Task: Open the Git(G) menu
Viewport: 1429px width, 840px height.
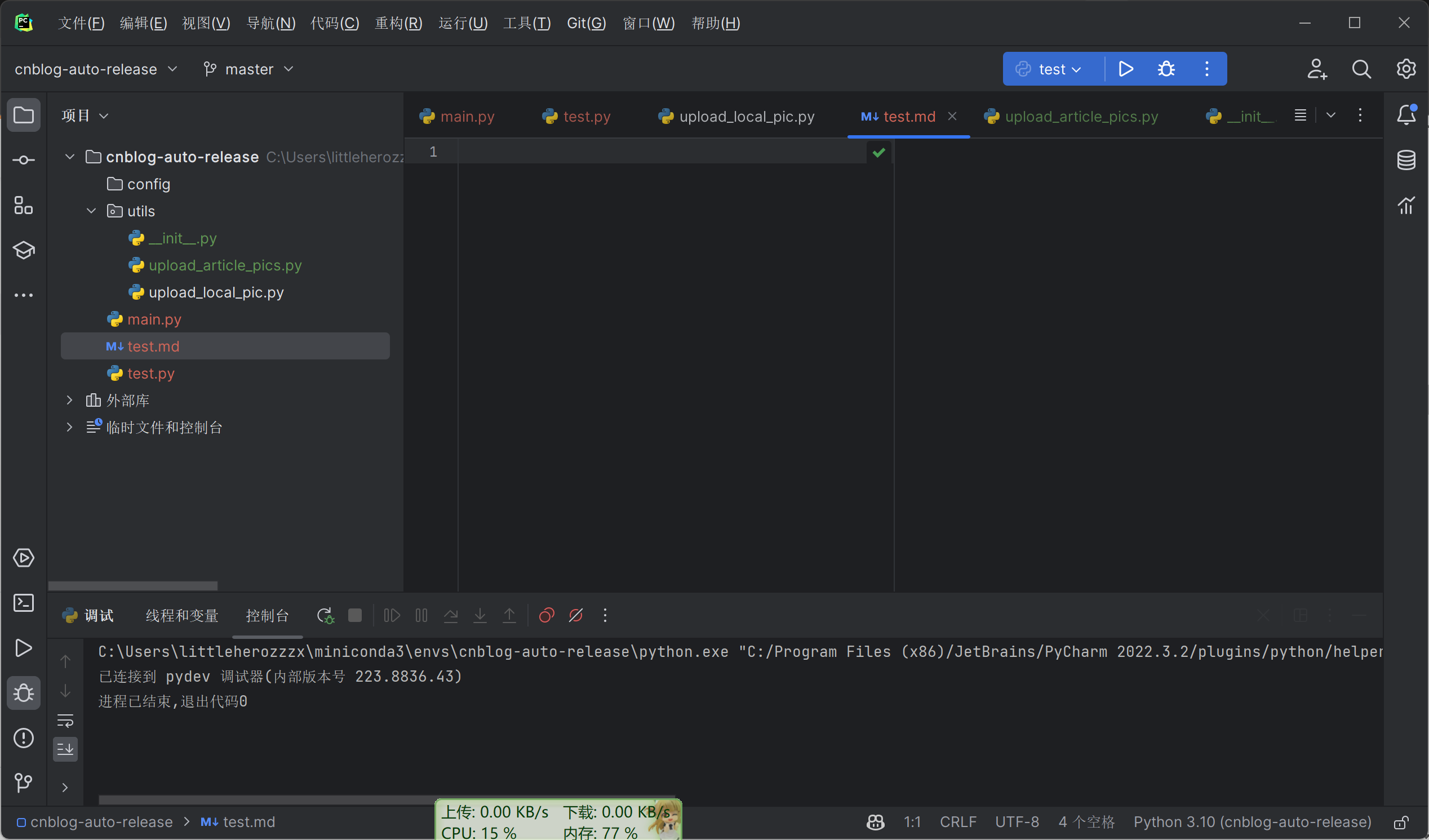Action: tap(587, 23)
